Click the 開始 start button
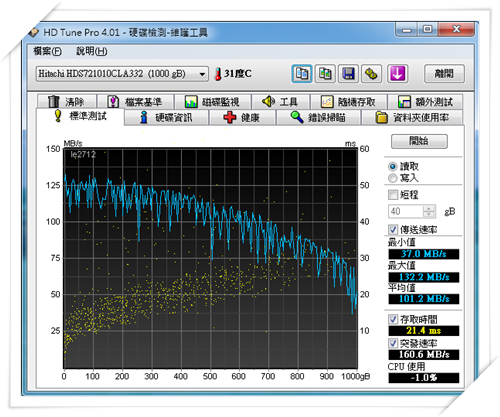Screen dimensions: 500x417 (419, 141)
